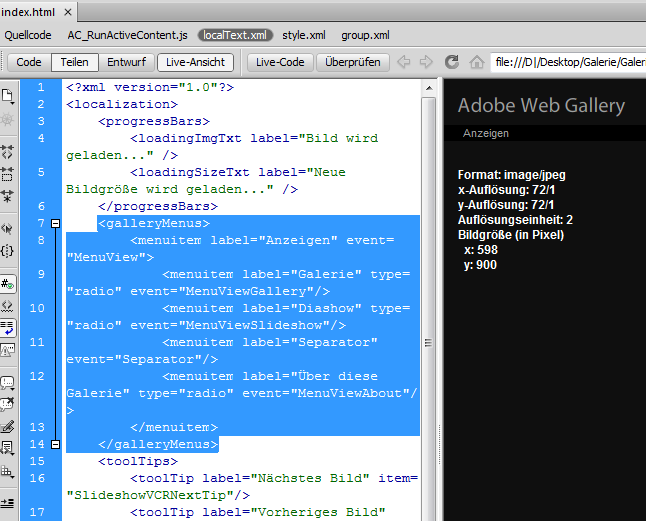Go to home page in preview toolbar

(x=476, y=62)
